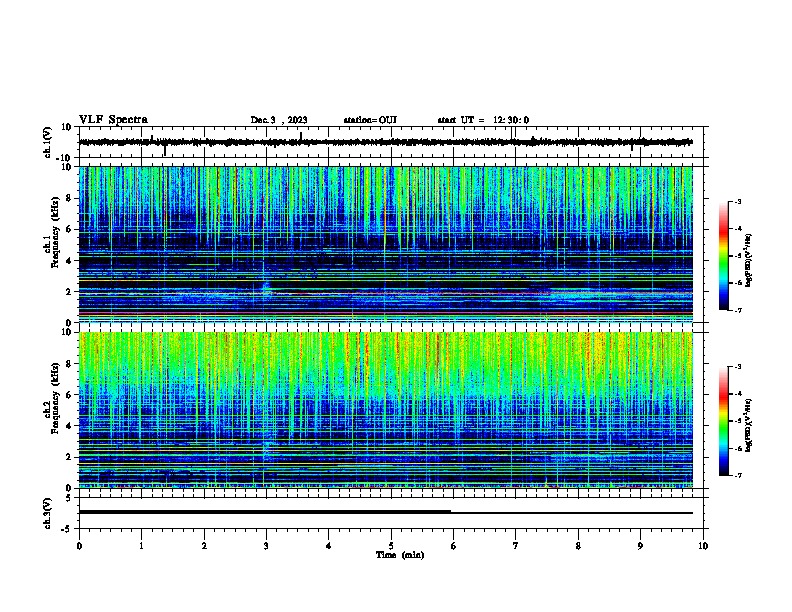Screen dimensions: 792x612
Task: Click the "Time (min)" axis title
Action: (x=400, y=555)
